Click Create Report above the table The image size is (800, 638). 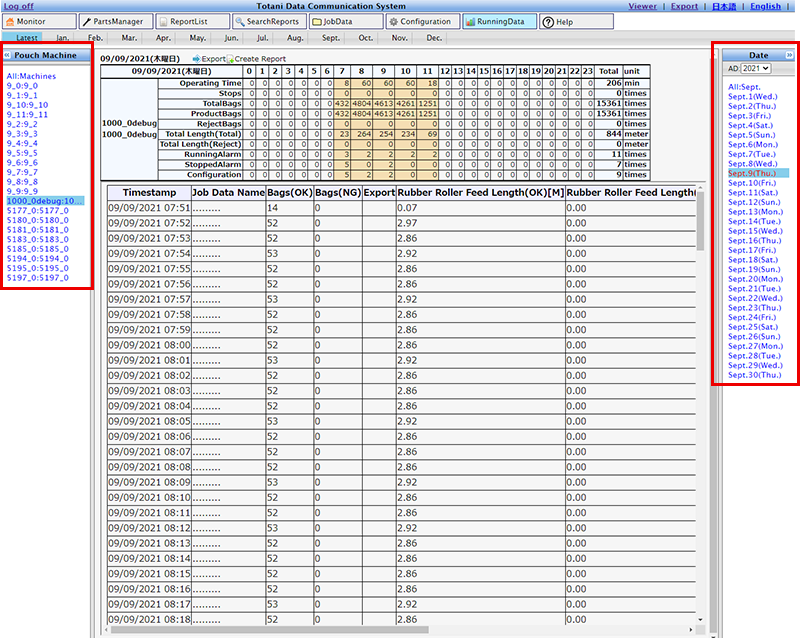point(259,59)
